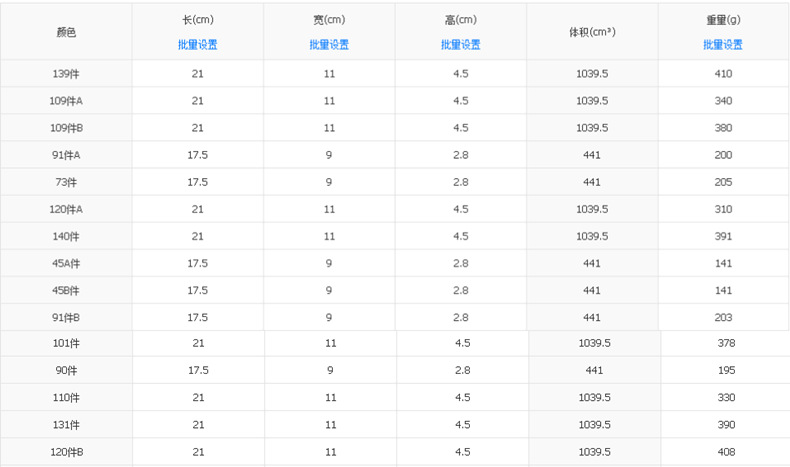Screen dimensions: 790x467
Task: Click weight value 408 in 120件B row
Action: 726,452
